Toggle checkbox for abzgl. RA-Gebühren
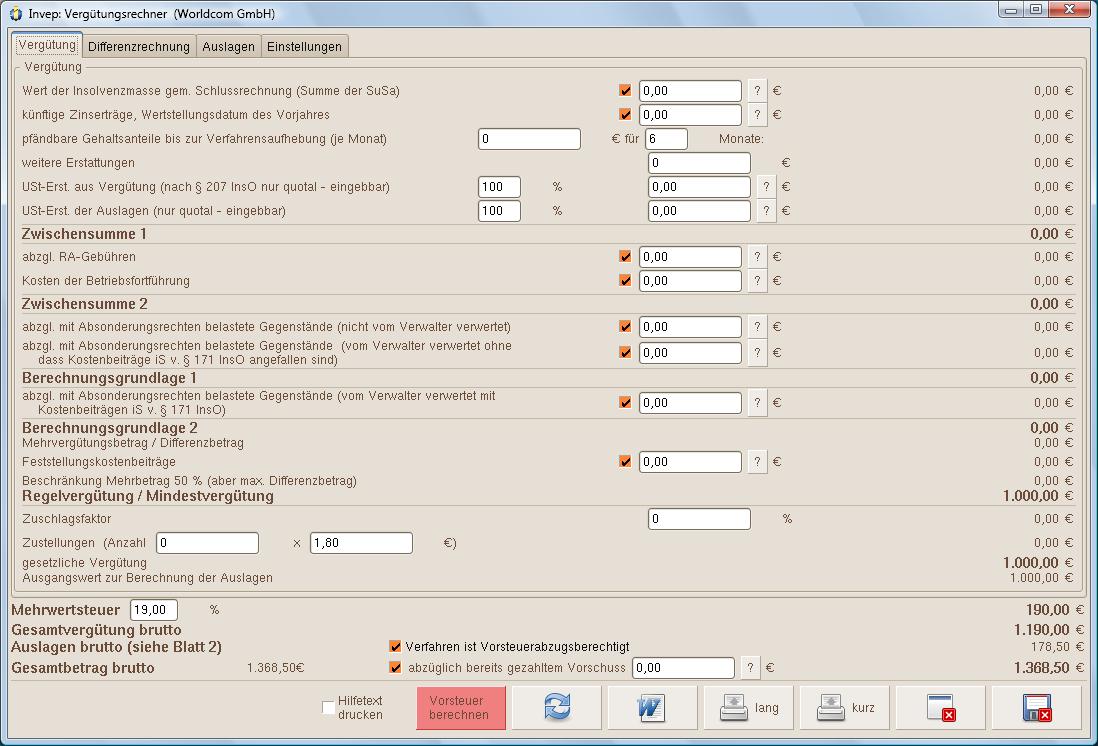The height and width of the screenshot is (746, 1098). point(625,256)
